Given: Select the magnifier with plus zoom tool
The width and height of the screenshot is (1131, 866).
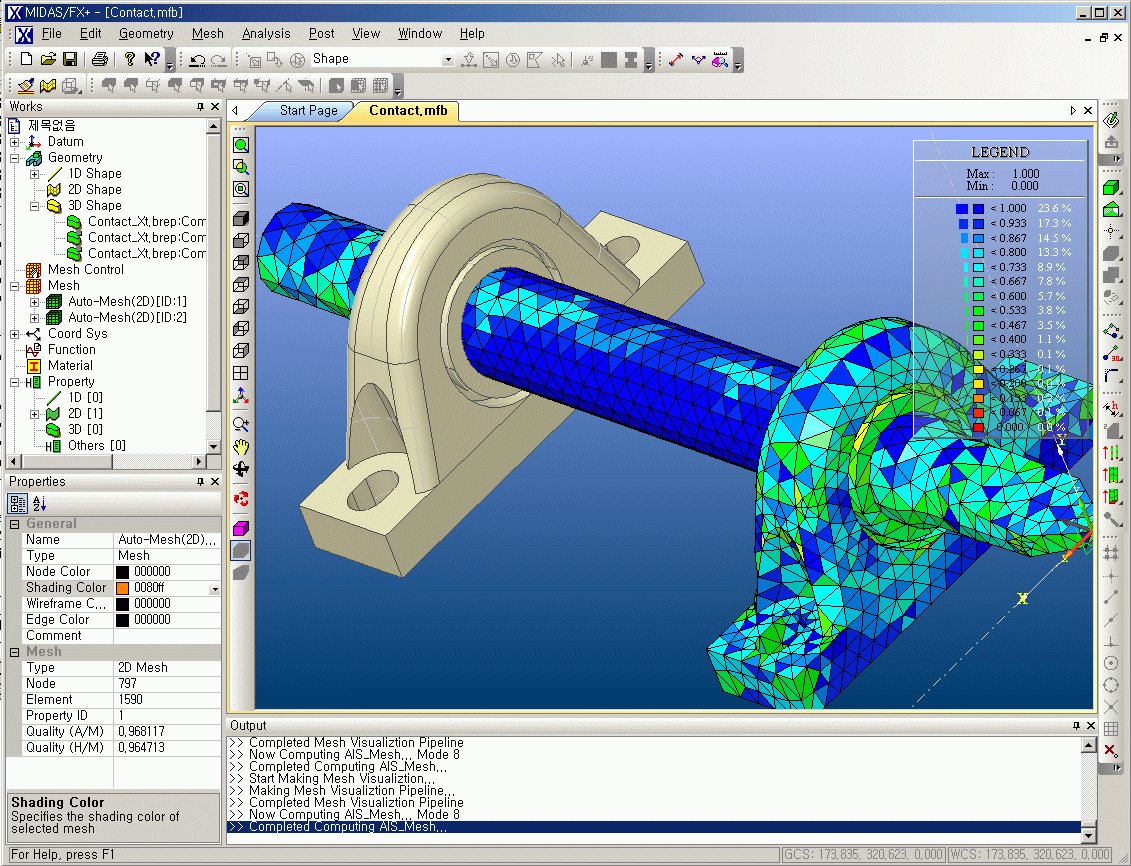Looking at the screenshot, I should [x=241, y=425].
